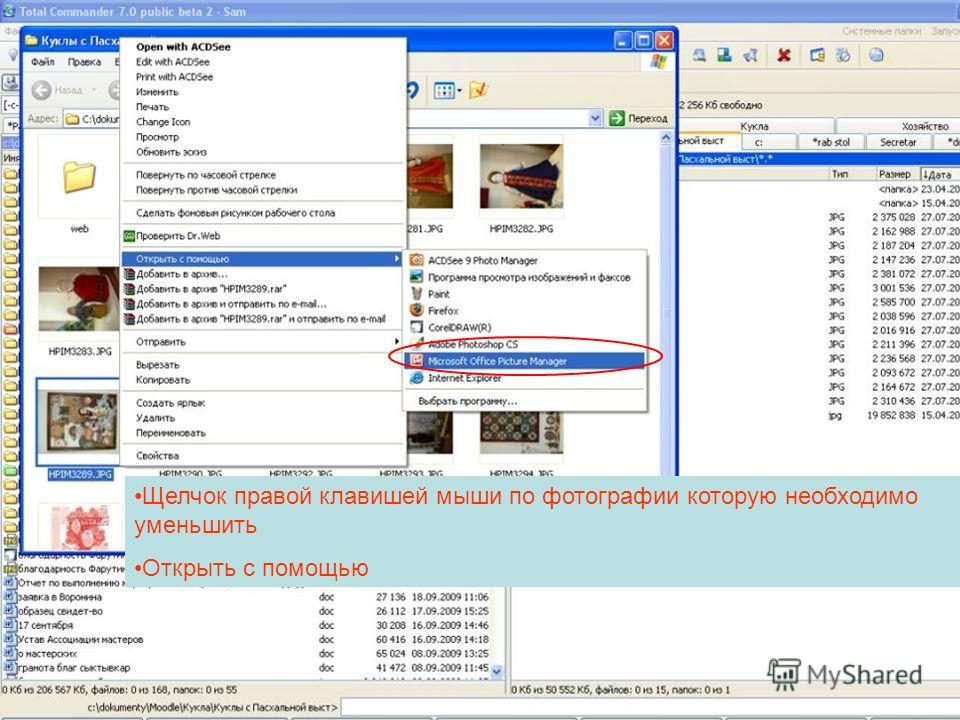The height and width of the screenshot is (720, 960).
Task: Expand the Explorer address bar dropdown
Action: pyautogui.click(x=594, y=118)
